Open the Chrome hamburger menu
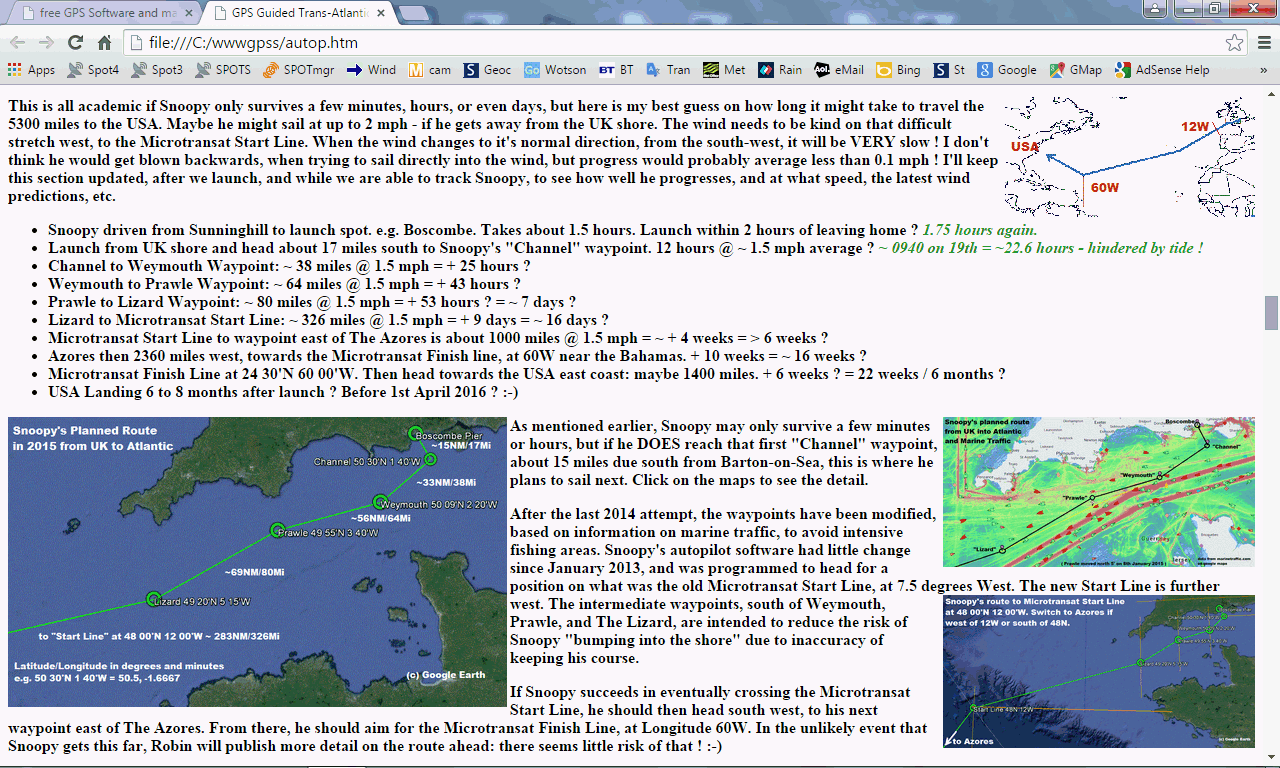The width and height of the screenshot is (1280, 768). coord(1264,43)
